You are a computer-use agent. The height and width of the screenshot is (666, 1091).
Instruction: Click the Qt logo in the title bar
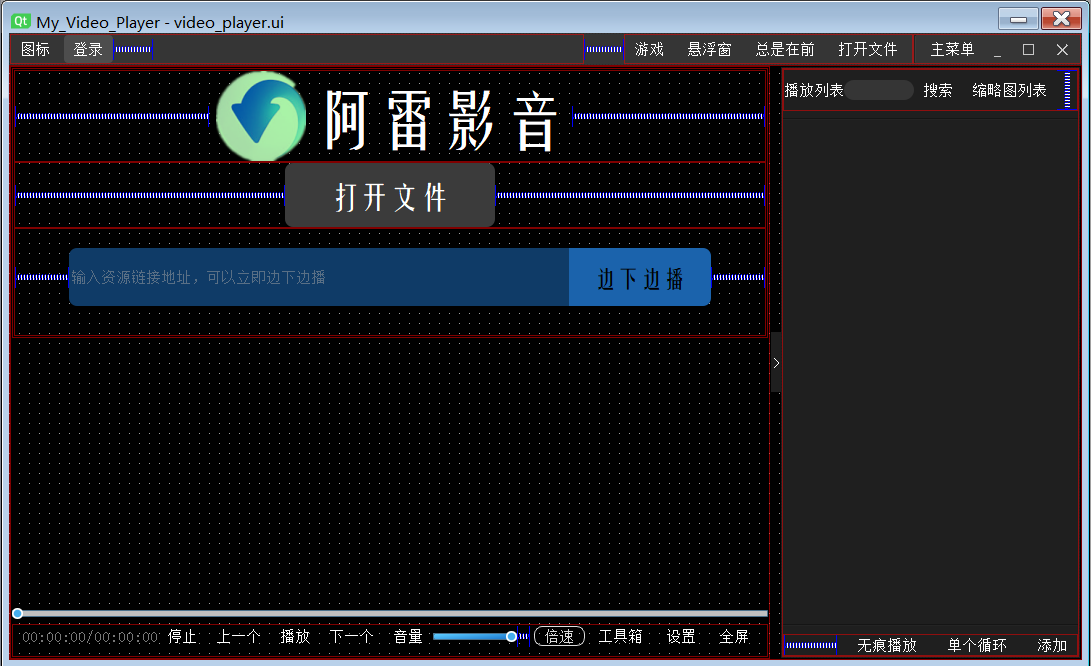point(21,21)
